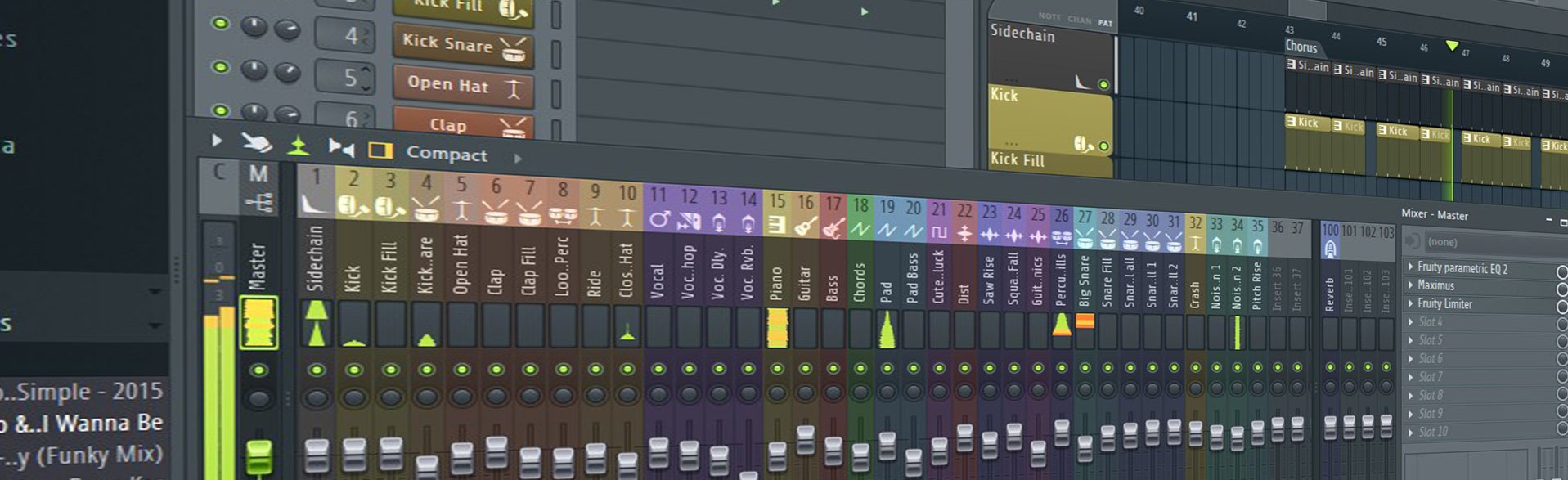Open the Slot 9 effect menu arrow
This screenshot has width=1568, height=480.
[1410, 413]
